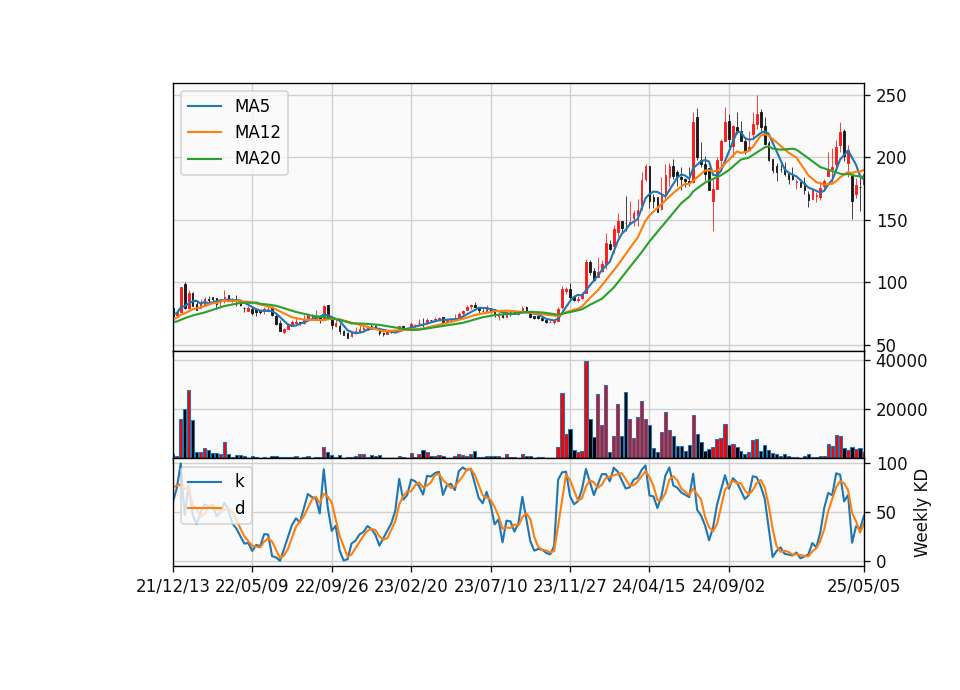
Task: Click the date label 23/02/20
Action: tap(411, 586)
